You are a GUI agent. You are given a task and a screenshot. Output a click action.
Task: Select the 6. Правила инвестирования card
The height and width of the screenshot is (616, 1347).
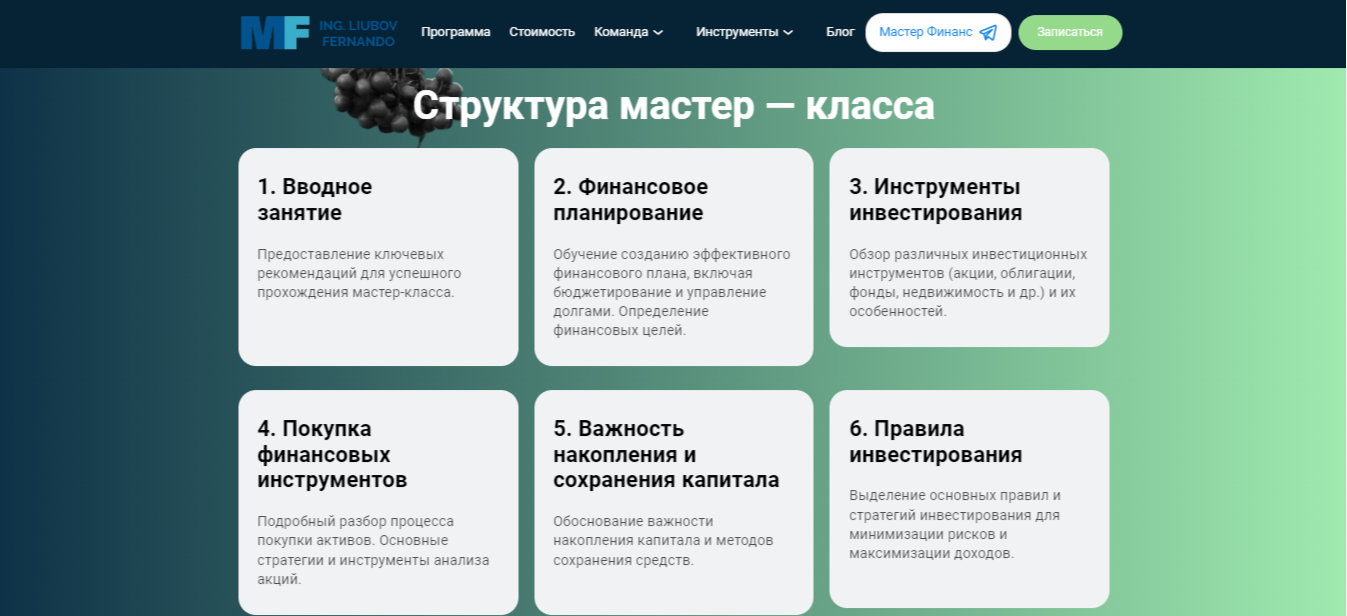(969, 490)
